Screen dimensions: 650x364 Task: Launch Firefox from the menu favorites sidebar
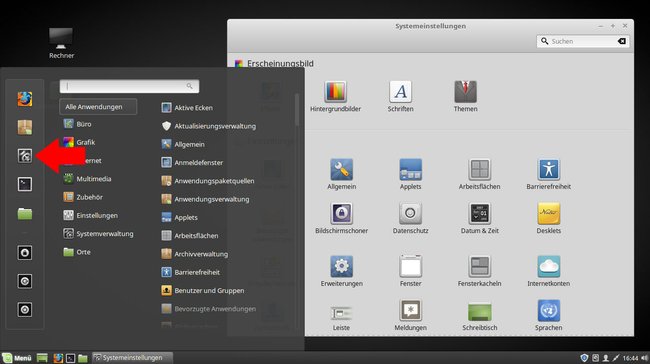(24, 99)
